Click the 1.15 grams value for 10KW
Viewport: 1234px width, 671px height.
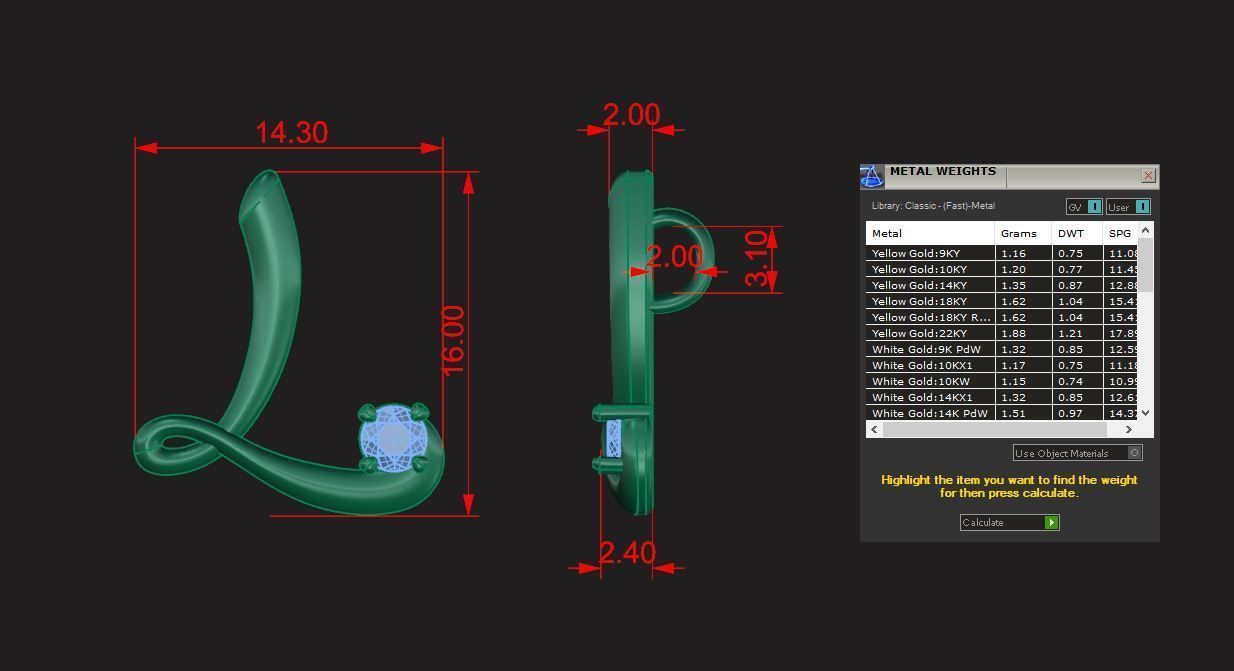tap(1014, 381)
